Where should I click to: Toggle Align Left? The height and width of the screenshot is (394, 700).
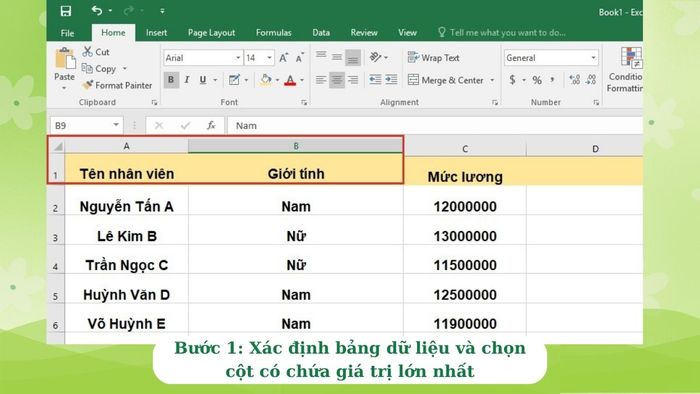(321, 80)
